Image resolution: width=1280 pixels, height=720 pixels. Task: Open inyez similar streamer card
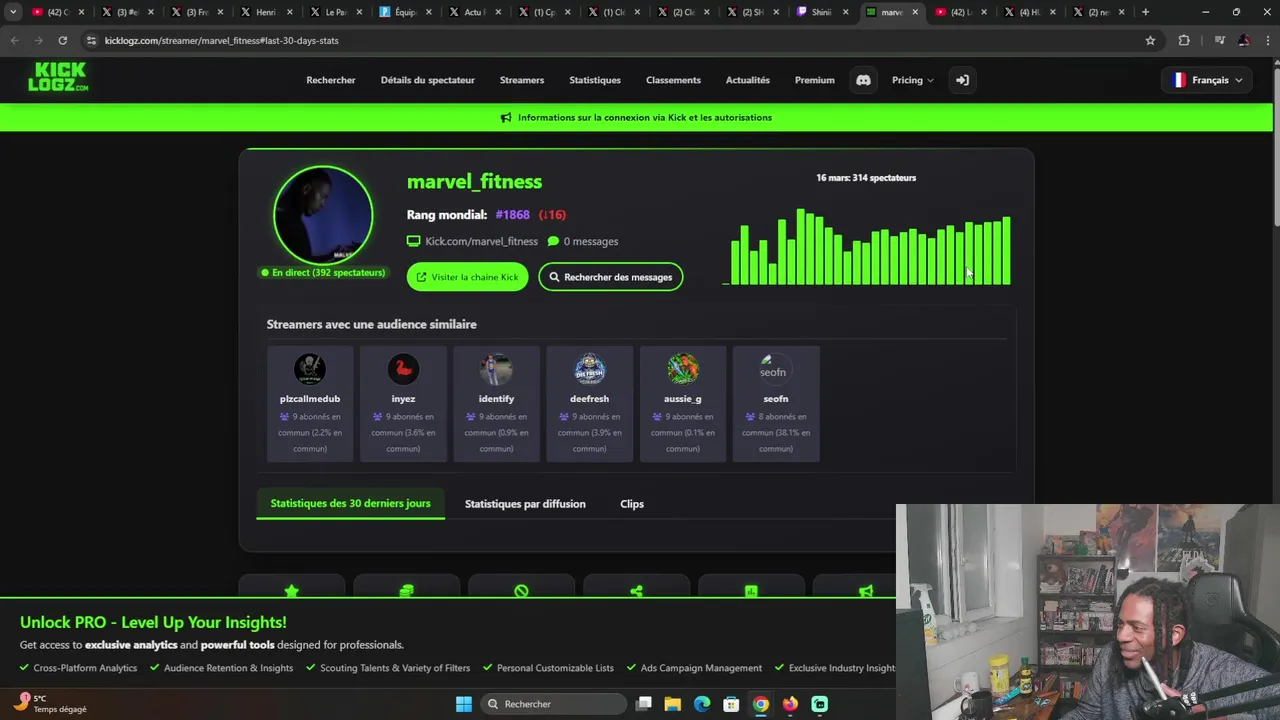click(403, 404)
